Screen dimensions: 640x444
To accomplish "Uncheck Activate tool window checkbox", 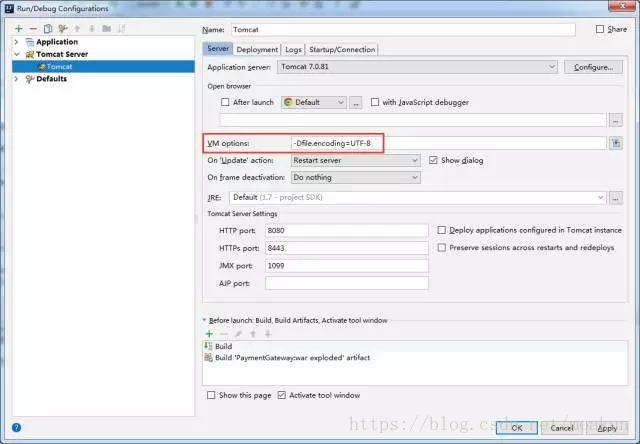I will click(x=281, y=395).
